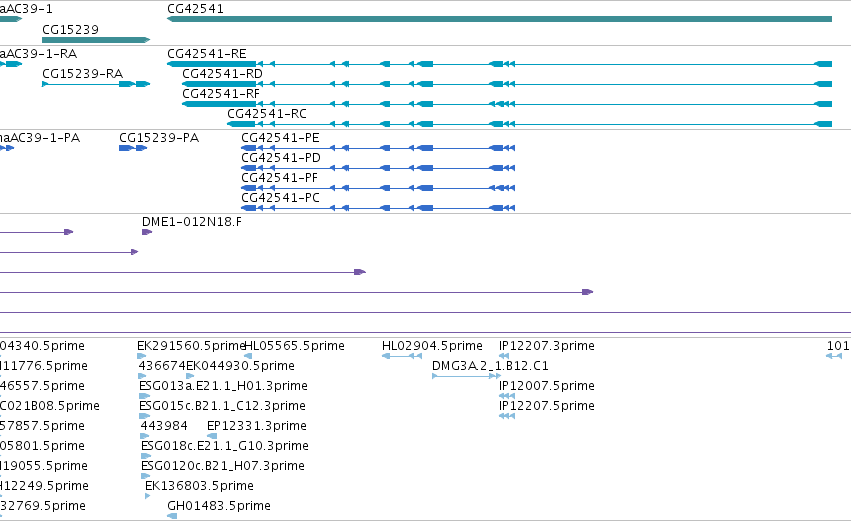This screenshot has width=851, height=521.
Task: Open the CG15239-RA transcript label
Action: 82,74
